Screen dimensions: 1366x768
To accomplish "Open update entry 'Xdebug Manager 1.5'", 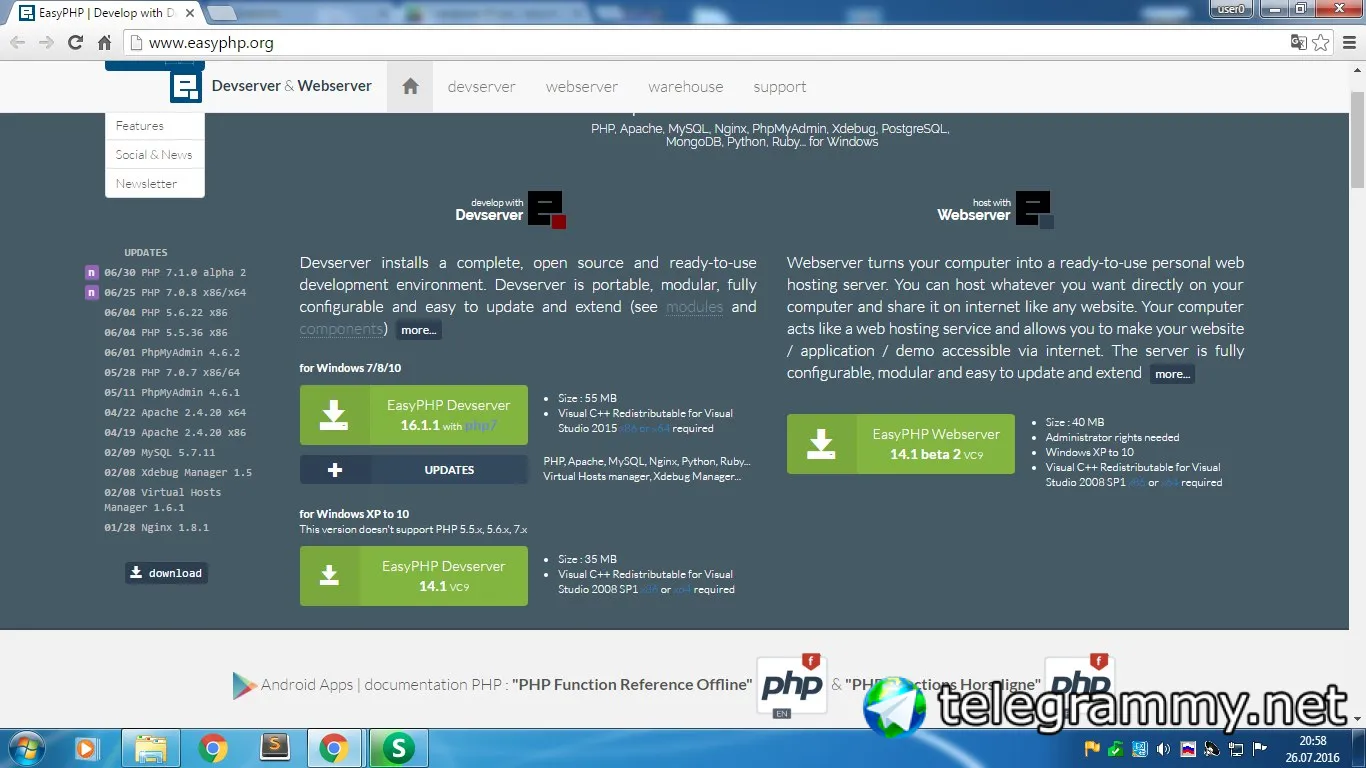I will coord(178,472).
